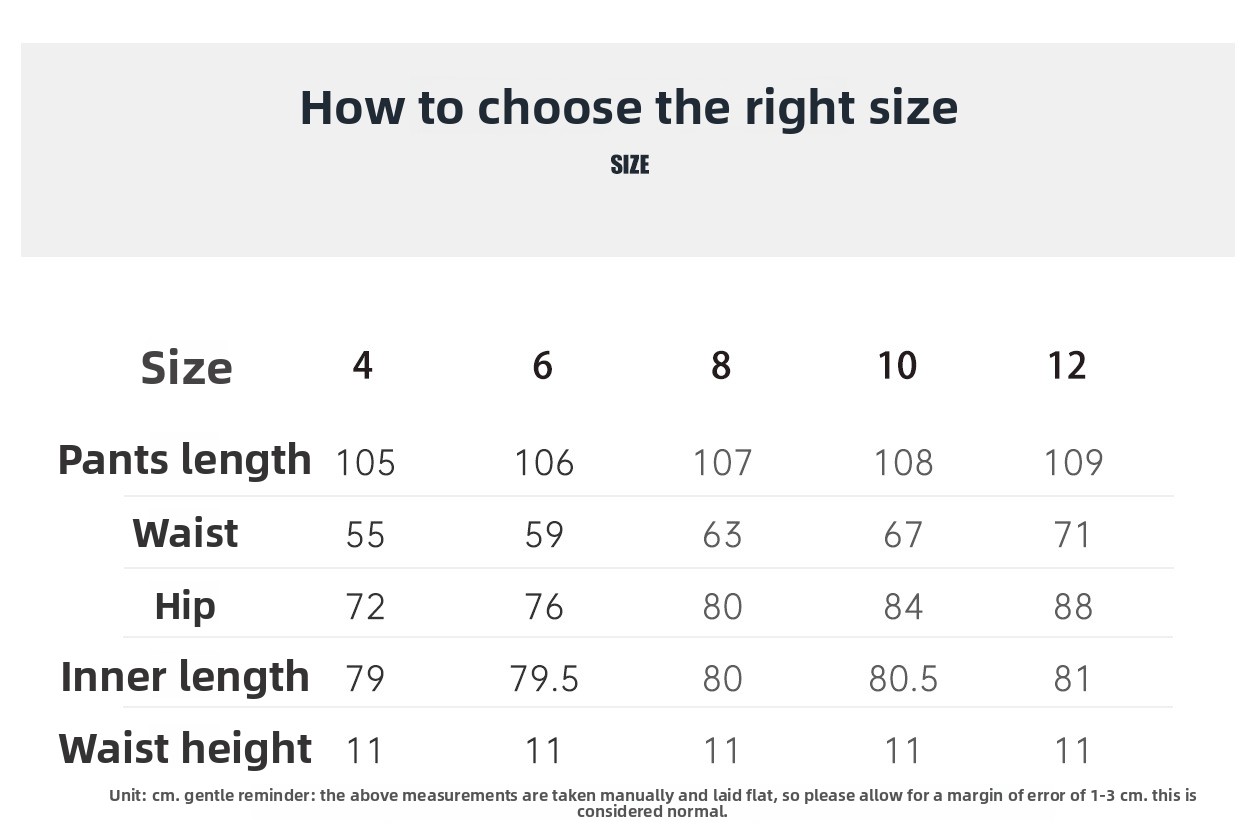Click the Size row label
1260x836 pixels.
pyautogui.click(x=187, y=368)
